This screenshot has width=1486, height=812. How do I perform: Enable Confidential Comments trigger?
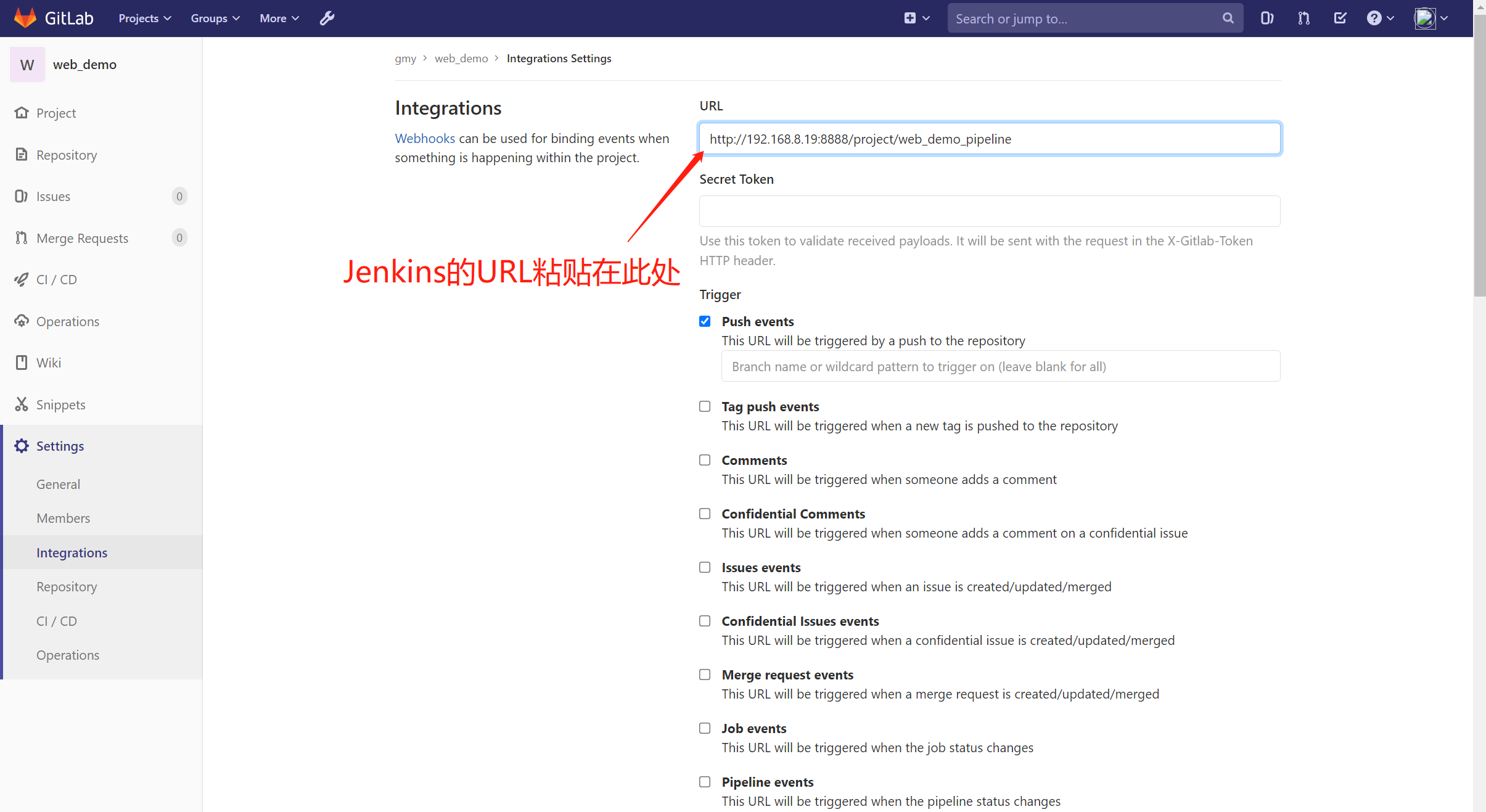(705, 514)
